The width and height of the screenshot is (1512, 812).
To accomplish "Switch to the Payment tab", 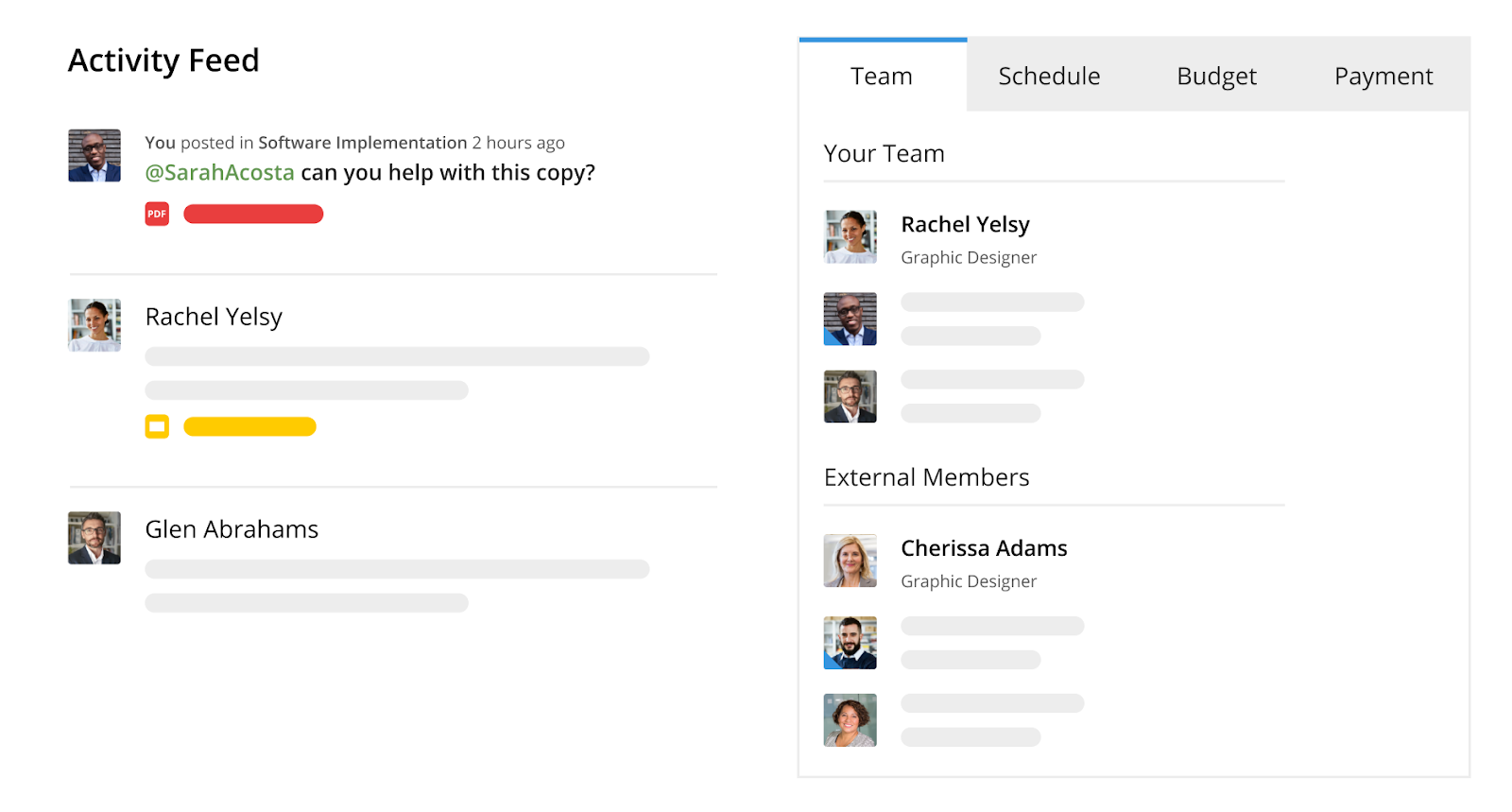I will click(x=1383, y=76).
